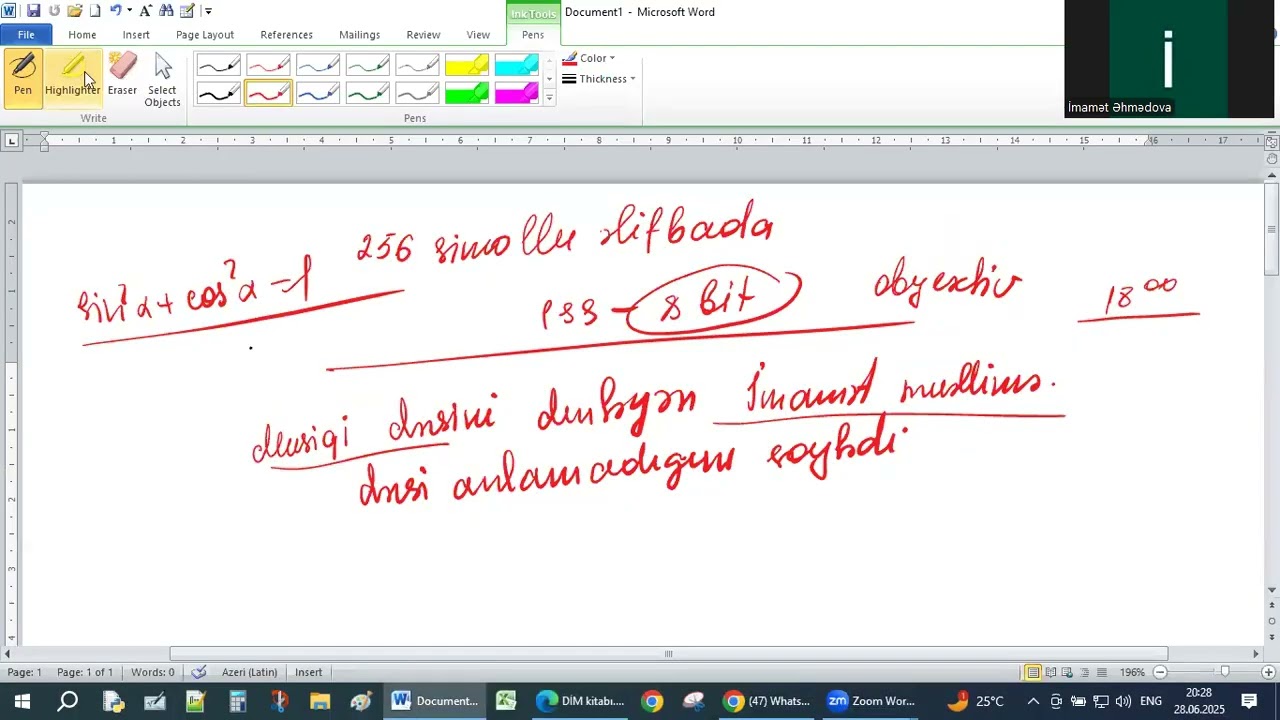The height and width of the screenshot is (720, 1280).
Task: Change language via Azeri (Latin)
Action: (x=249, y=672)
